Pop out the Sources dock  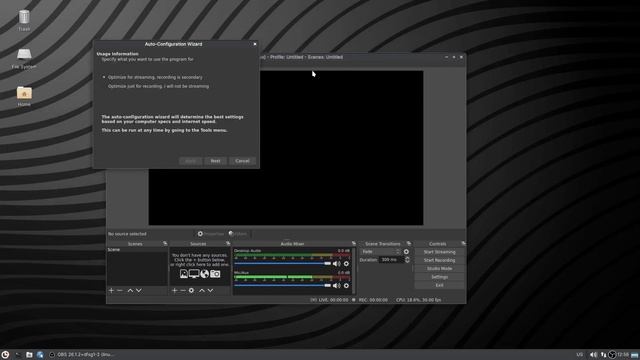[x=228, y=243]
